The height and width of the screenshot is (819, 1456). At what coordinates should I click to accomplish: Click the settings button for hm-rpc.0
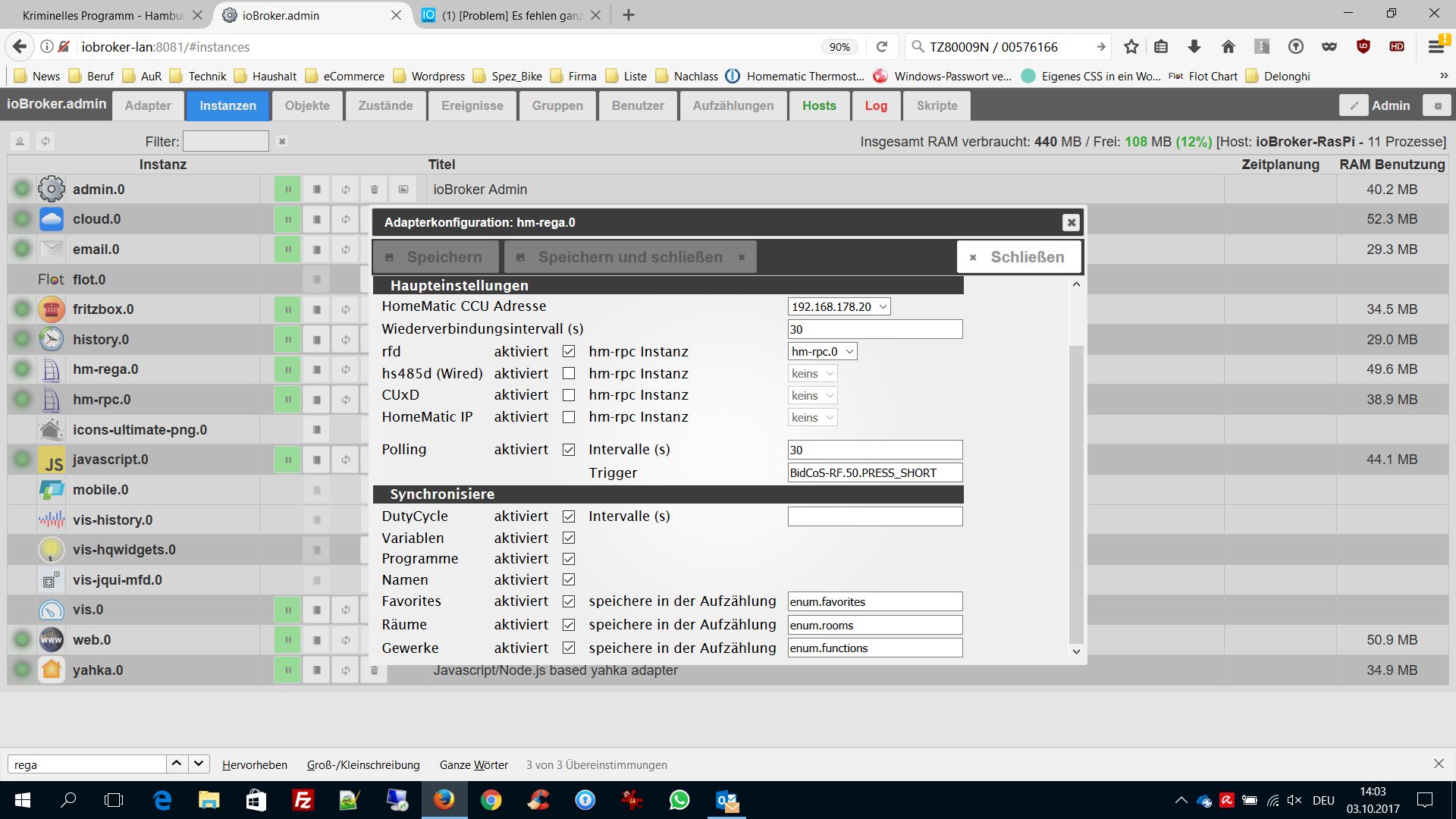pos(316,400)
